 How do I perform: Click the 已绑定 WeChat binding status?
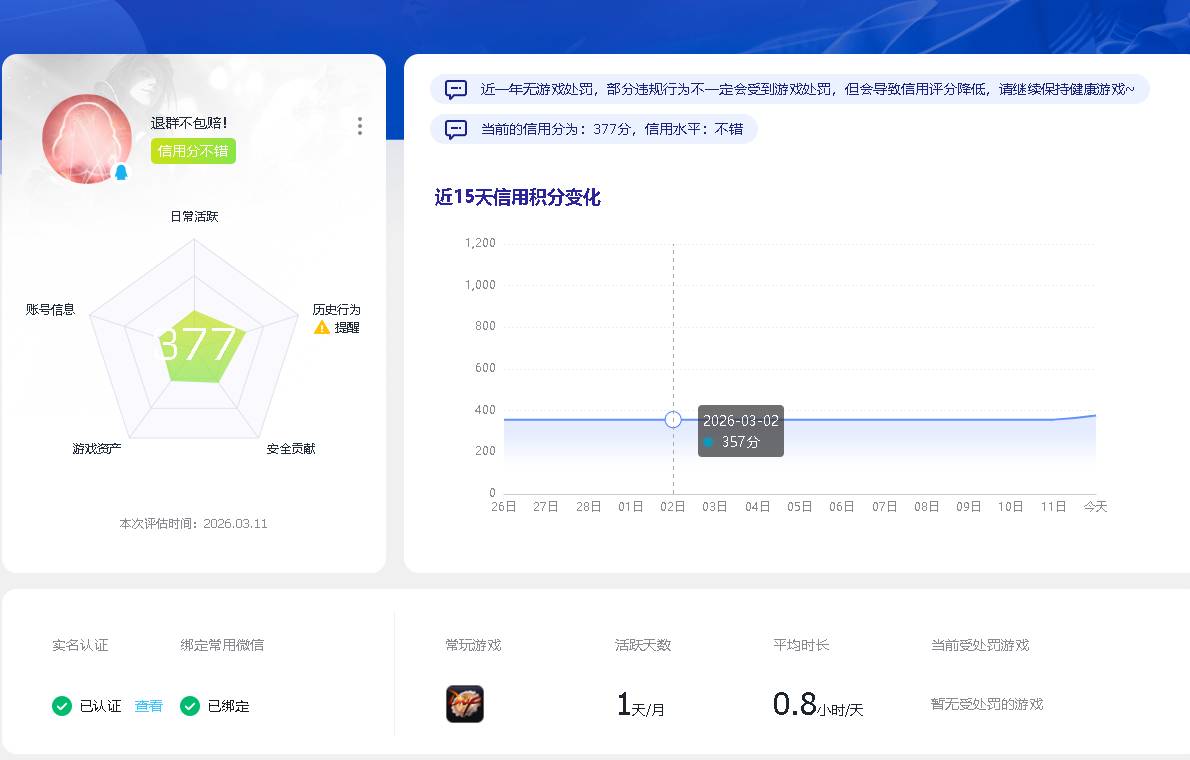pos(229,705)
